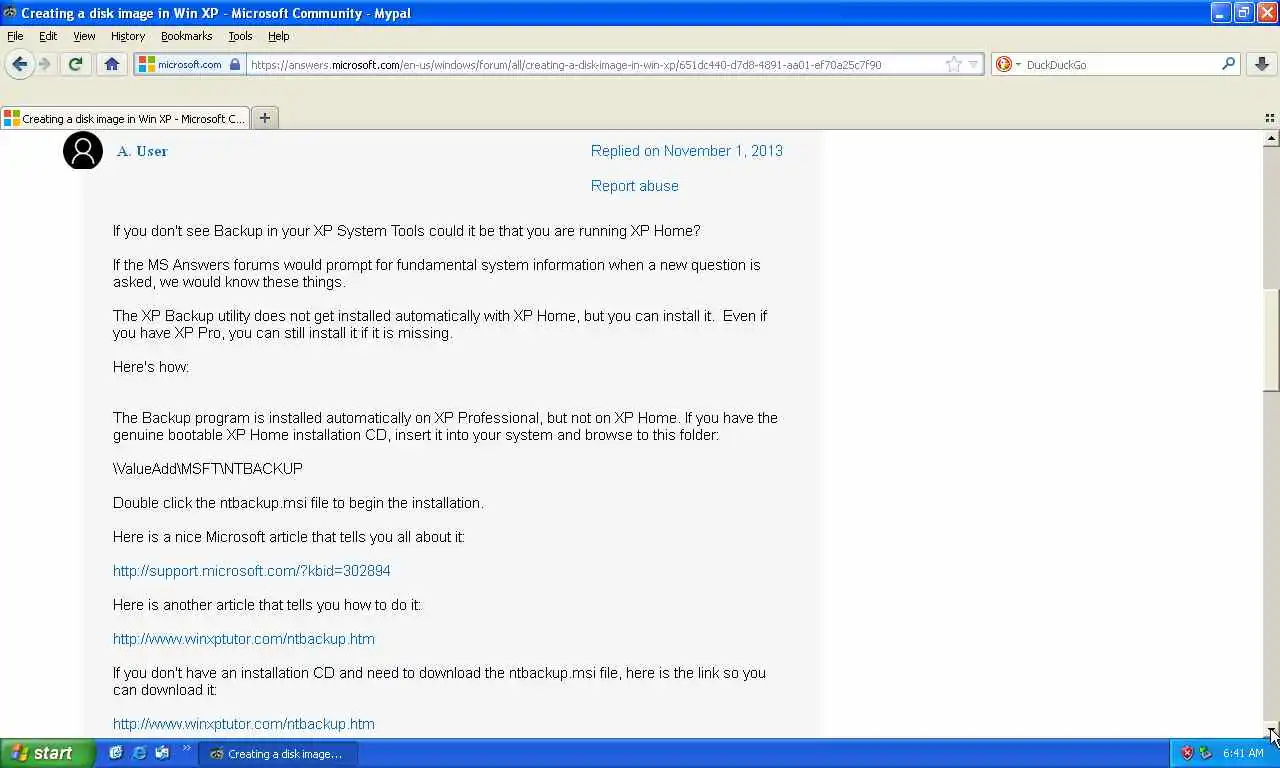The image size is (1280, 768).
Task: Click the first quick launch icon
Action: pyautogui.click(x=116, y=753)
